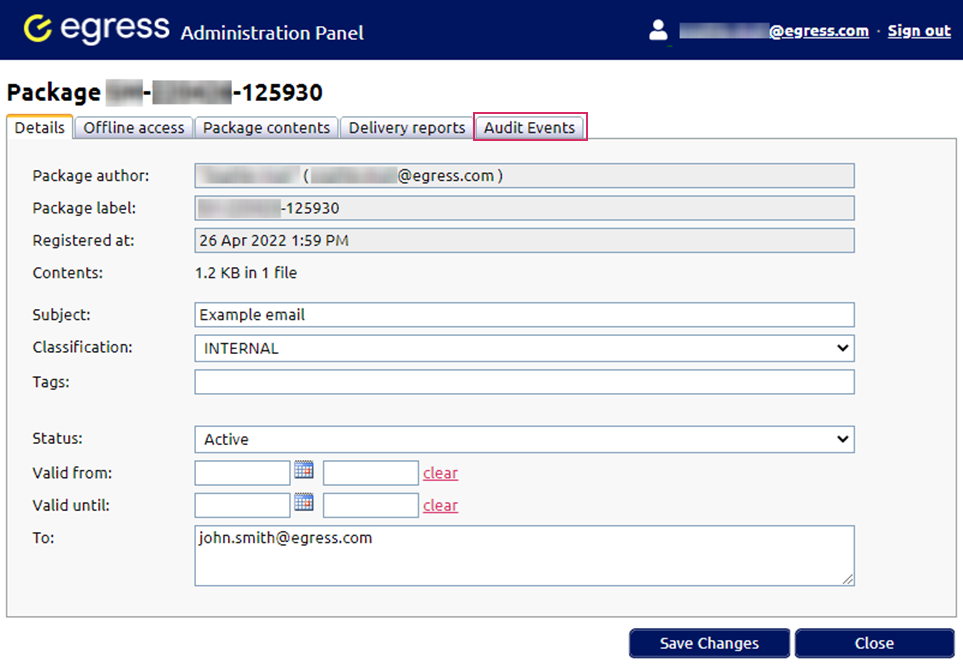This screenshot has width=963, height=669.
Task: Clear the Valid from date
Action: pyautogui.click(x=440, y=471)
